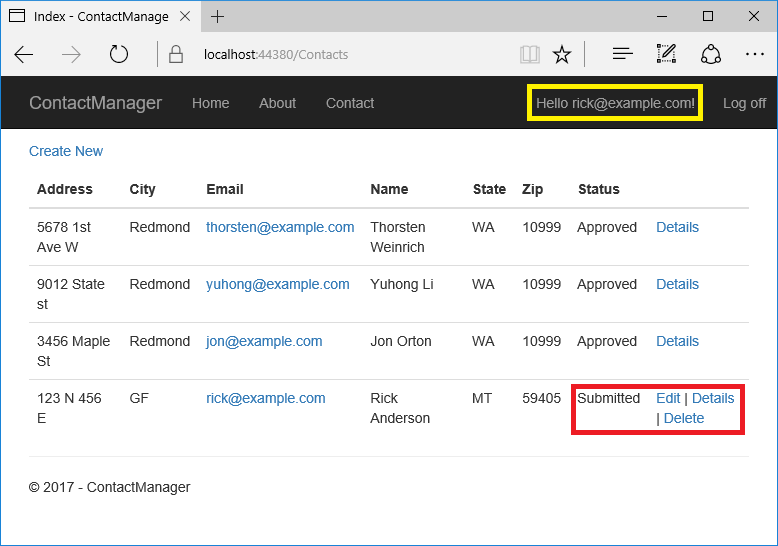Click the Create New link
The width and height of the screenshot is (778, 546).
(66, 151)
